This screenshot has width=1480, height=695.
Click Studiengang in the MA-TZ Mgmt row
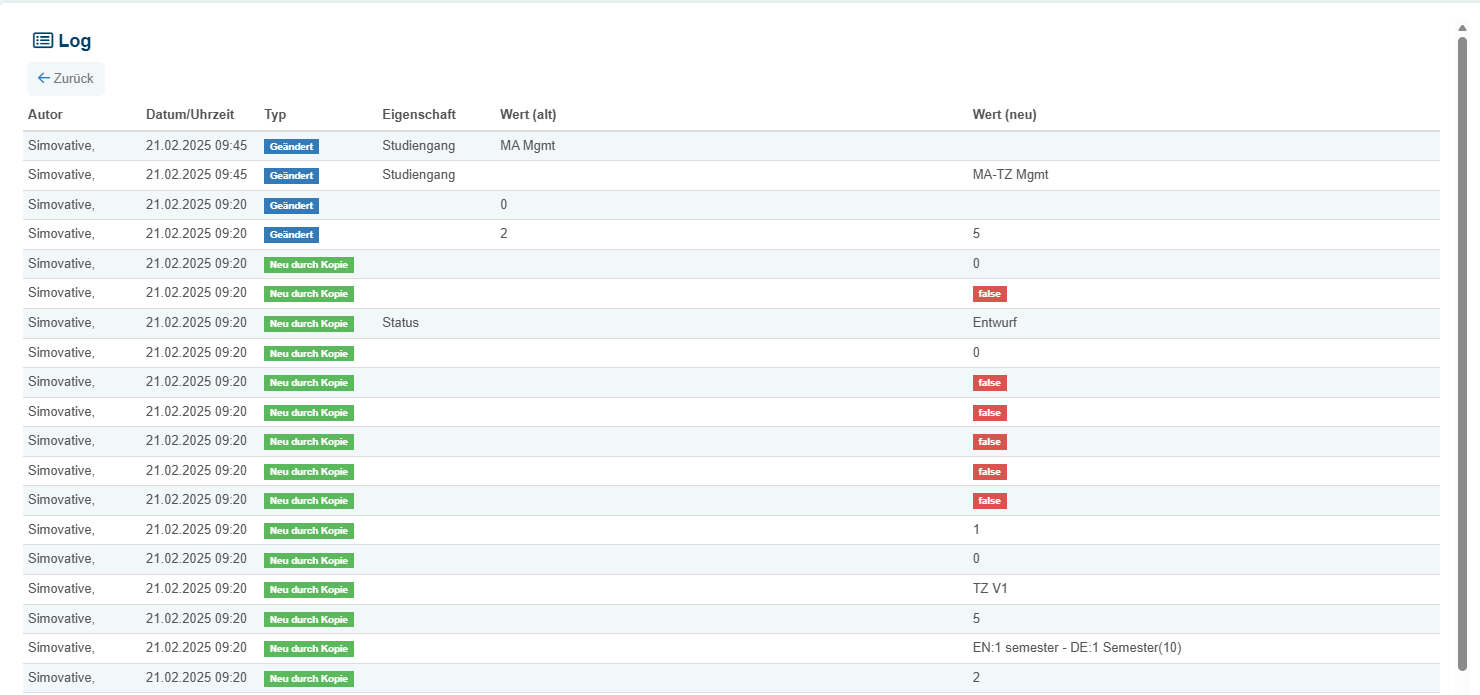[418, 175]
